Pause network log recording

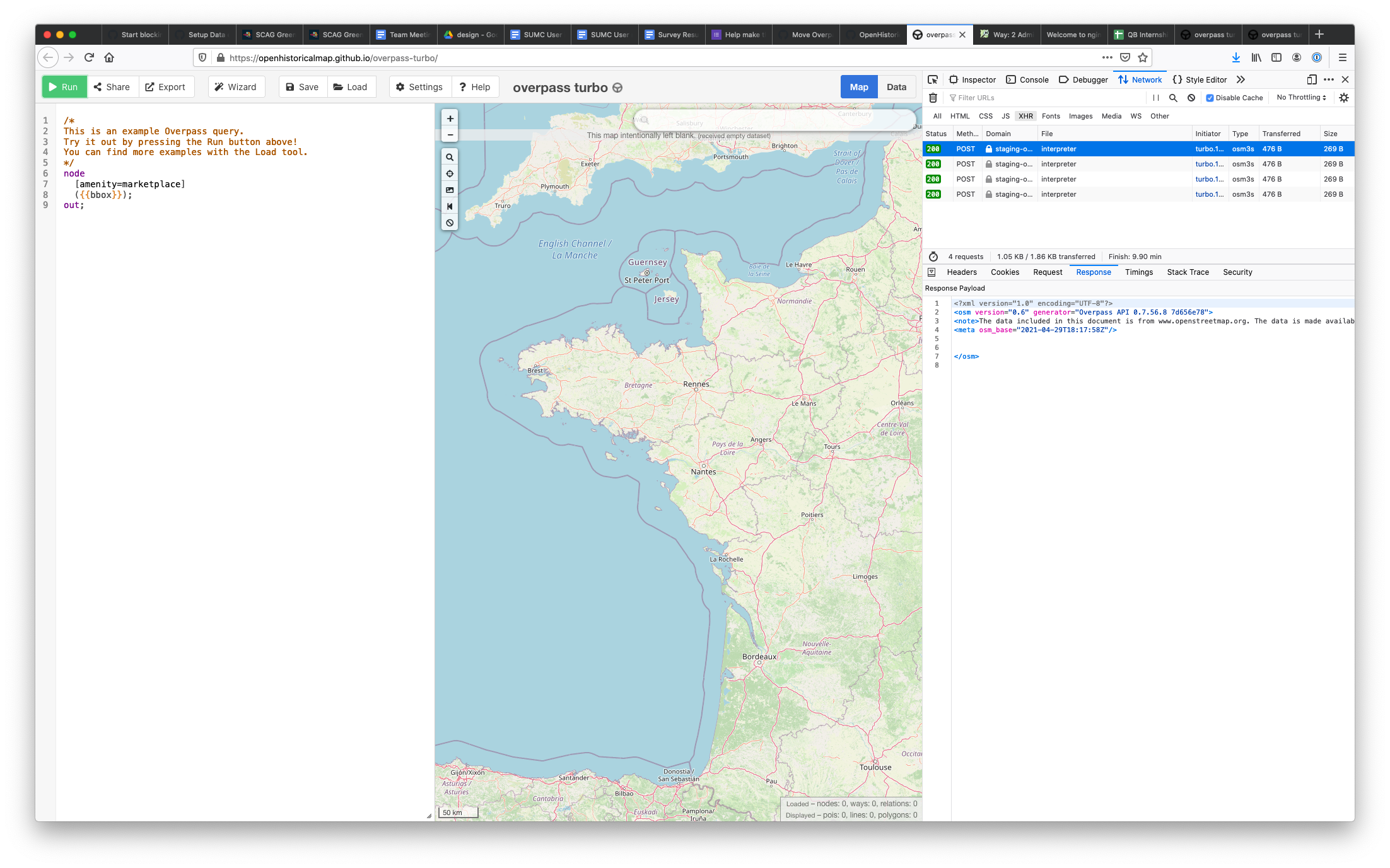pyautogui.click(x=1155, y=97)
